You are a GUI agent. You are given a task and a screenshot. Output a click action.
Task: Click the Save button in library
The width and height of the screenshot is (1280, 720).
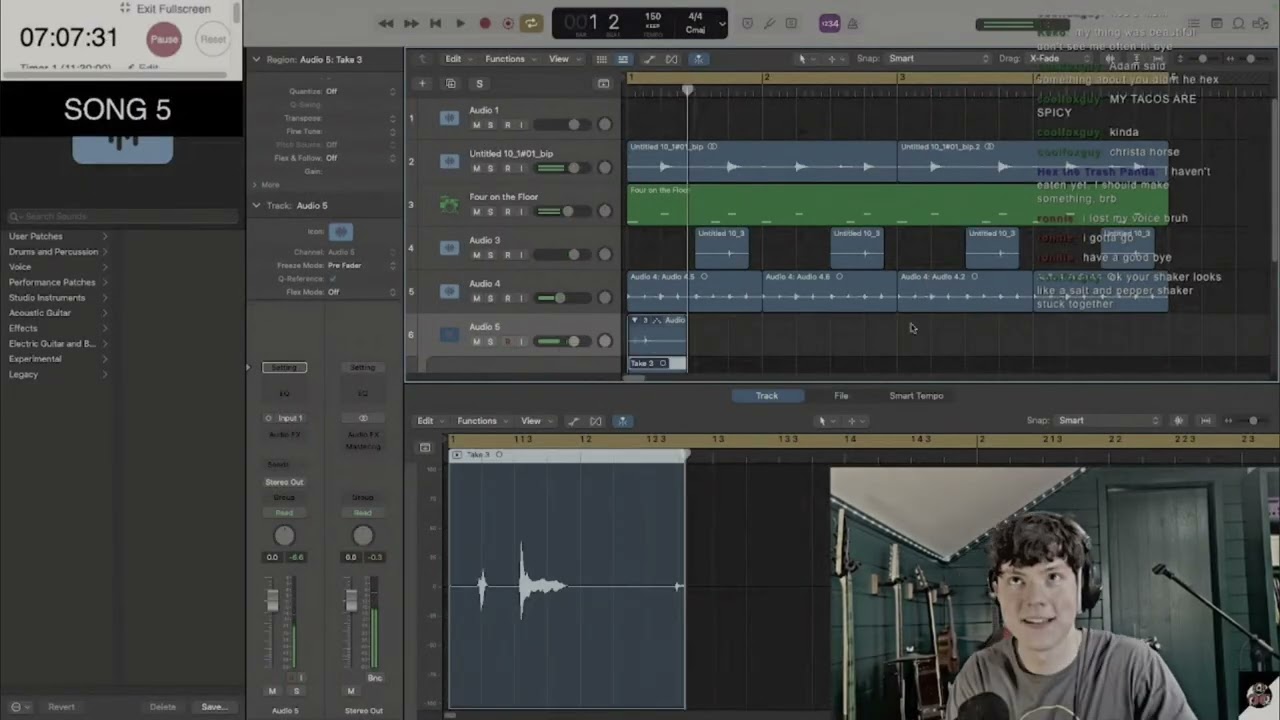point(214,707)
